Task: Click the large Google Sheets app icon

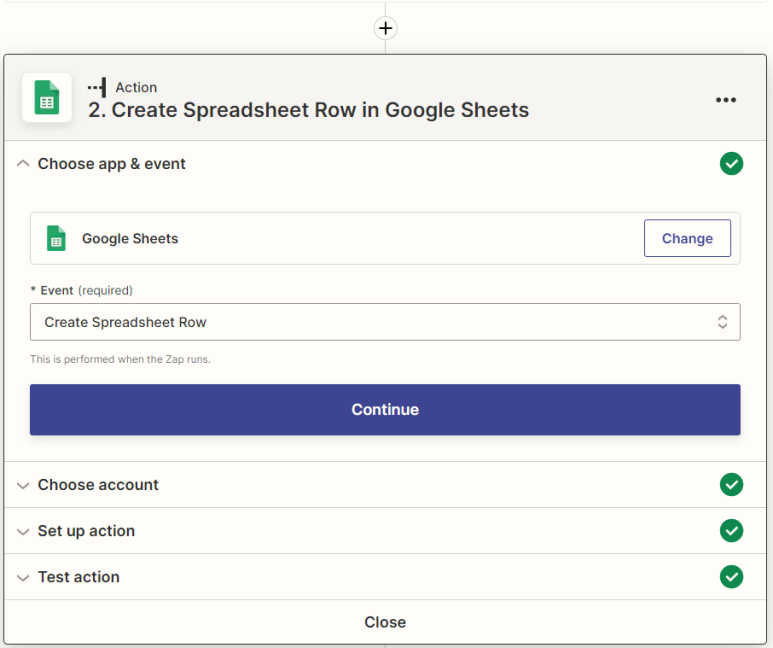Action: click(x=47, y=98)
